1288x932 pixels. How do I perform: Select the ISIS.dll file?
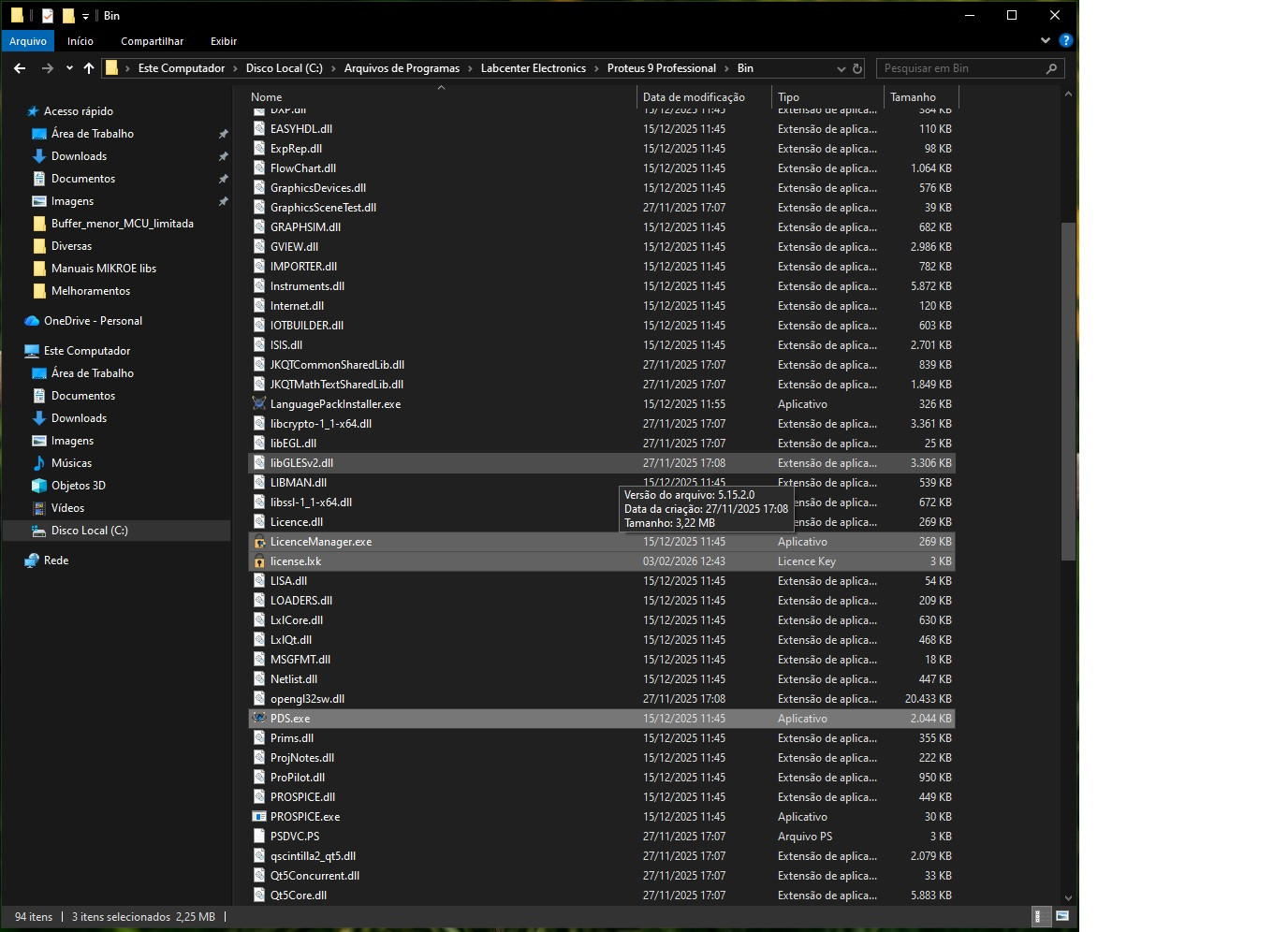coord(601,345)
